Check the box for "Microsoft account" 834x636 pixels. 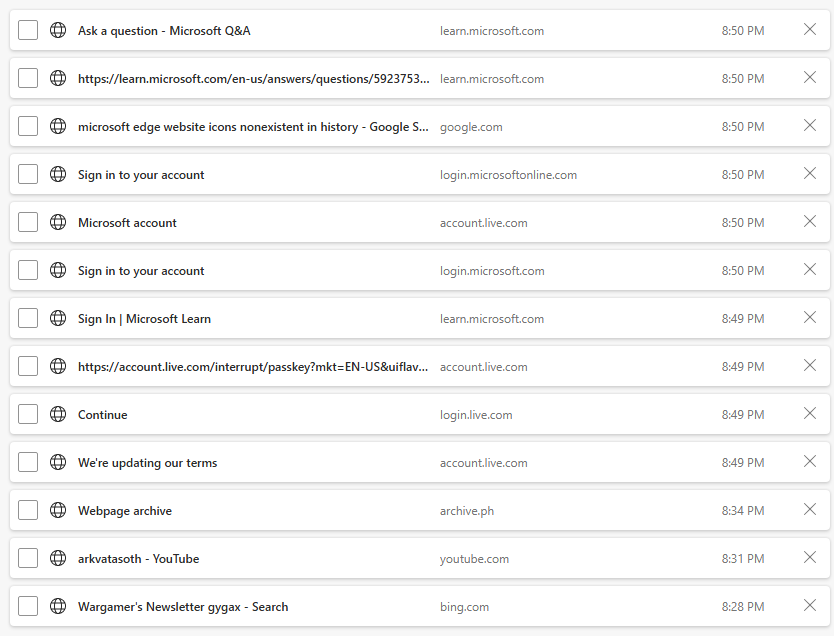pos(28,222)
